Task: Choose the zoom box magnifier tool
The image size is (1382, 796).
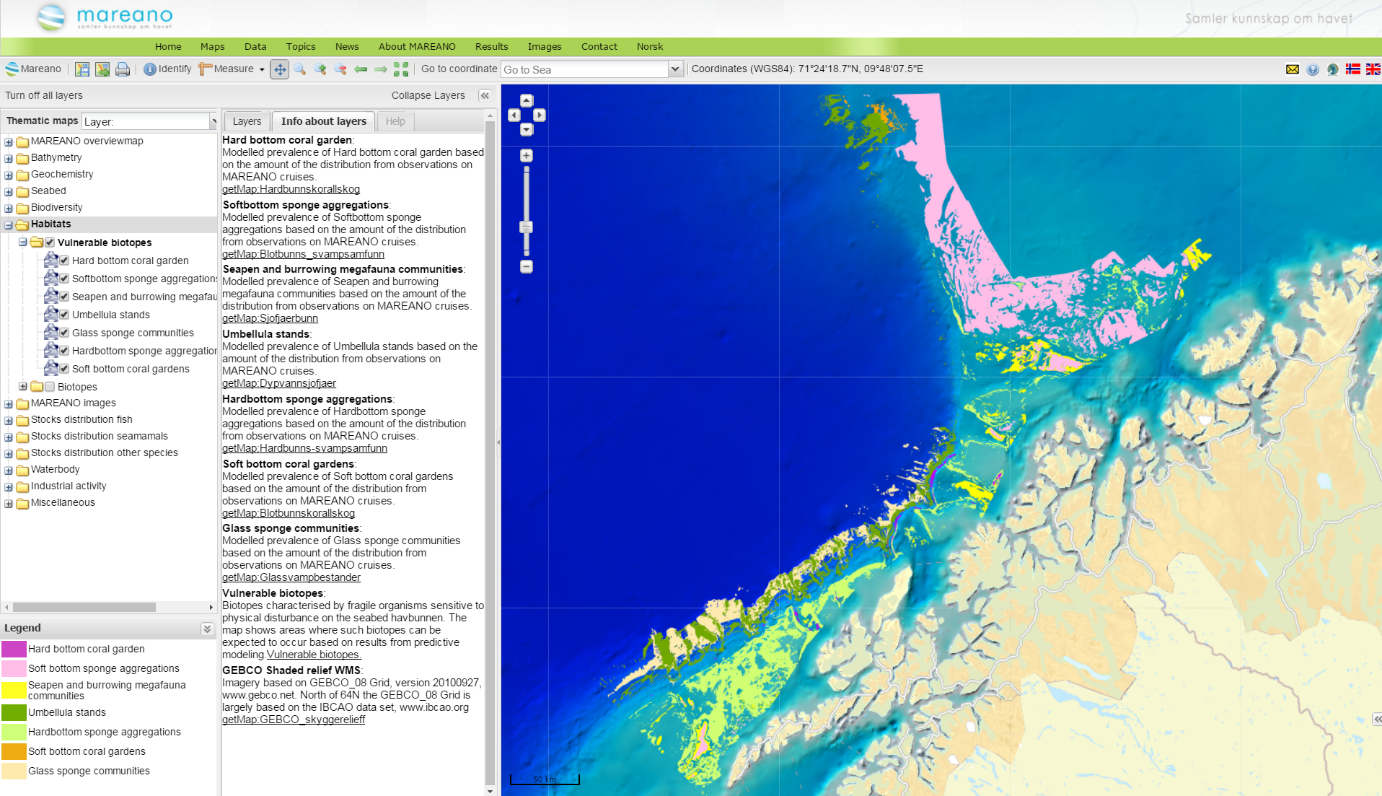Action: 299,69
